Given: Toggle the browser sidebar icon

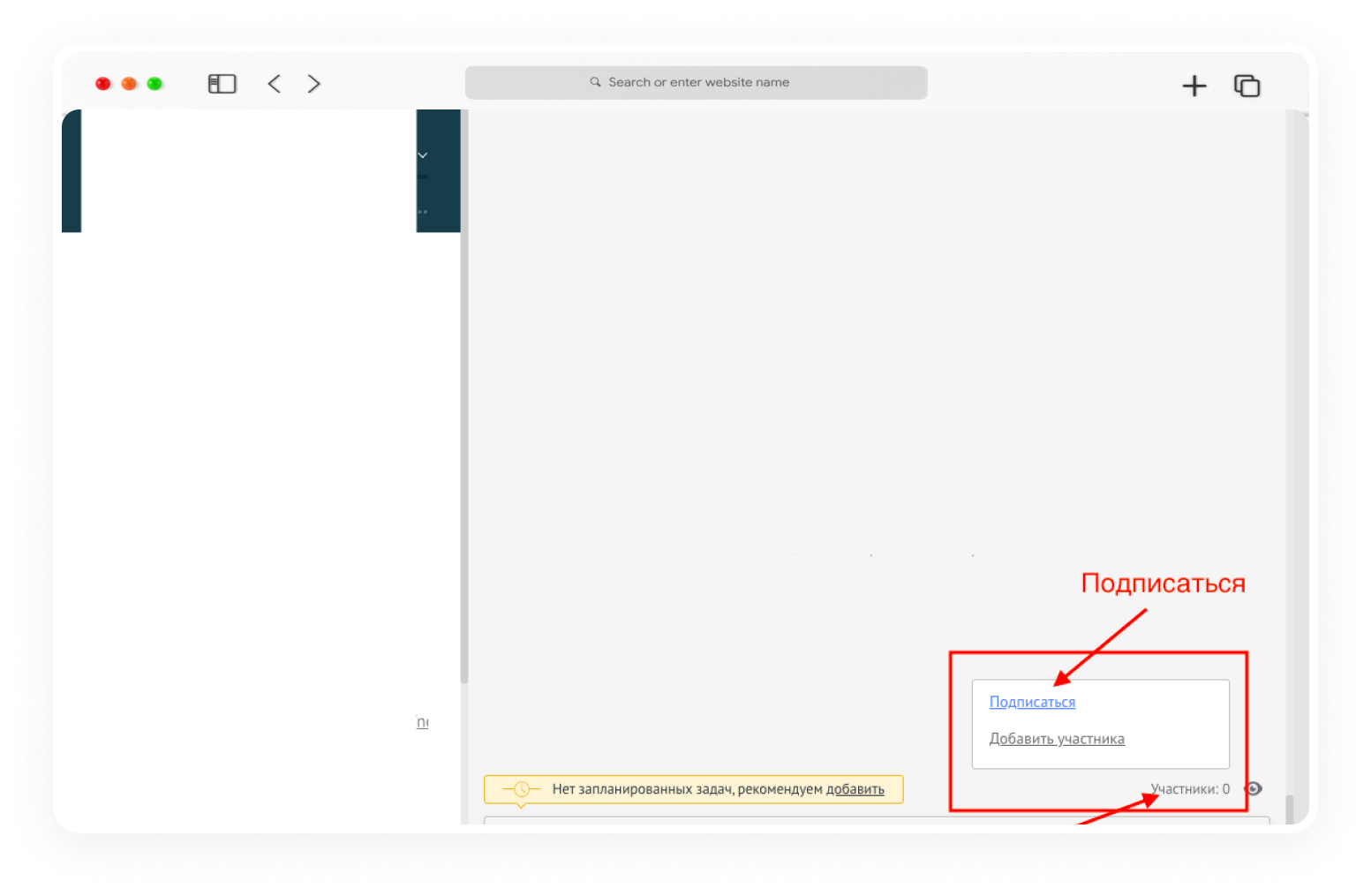Looking at the screenshot, I should coord(222,84).
